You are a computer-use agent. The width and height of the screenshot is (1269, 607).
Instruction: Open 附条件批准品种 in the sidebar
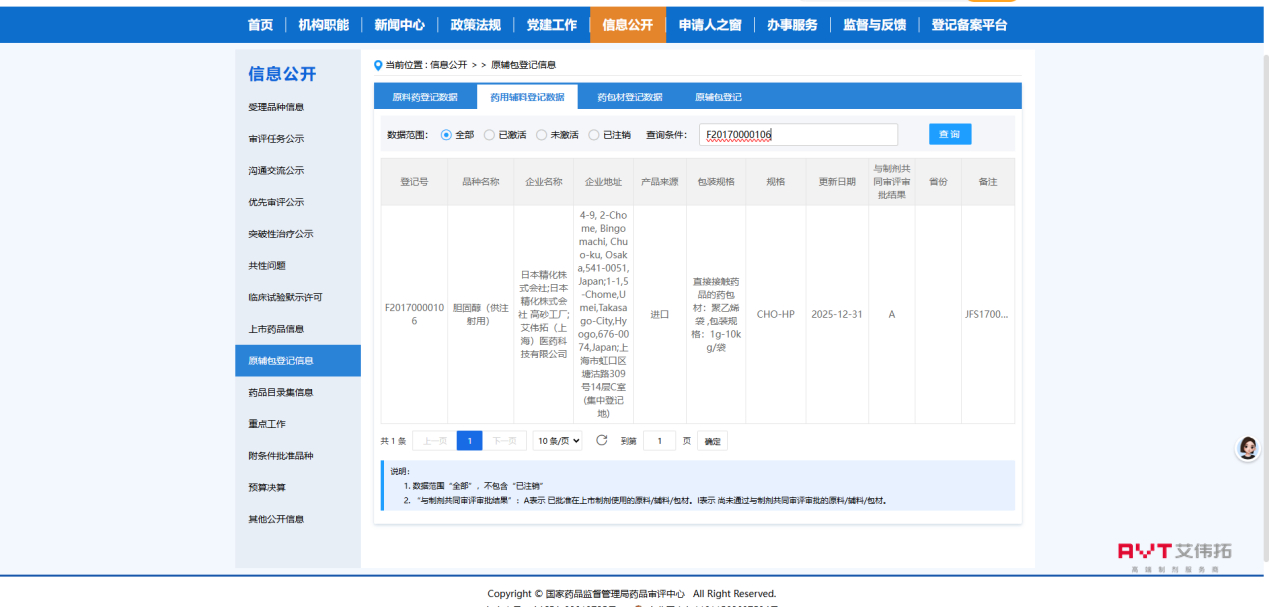298,456
